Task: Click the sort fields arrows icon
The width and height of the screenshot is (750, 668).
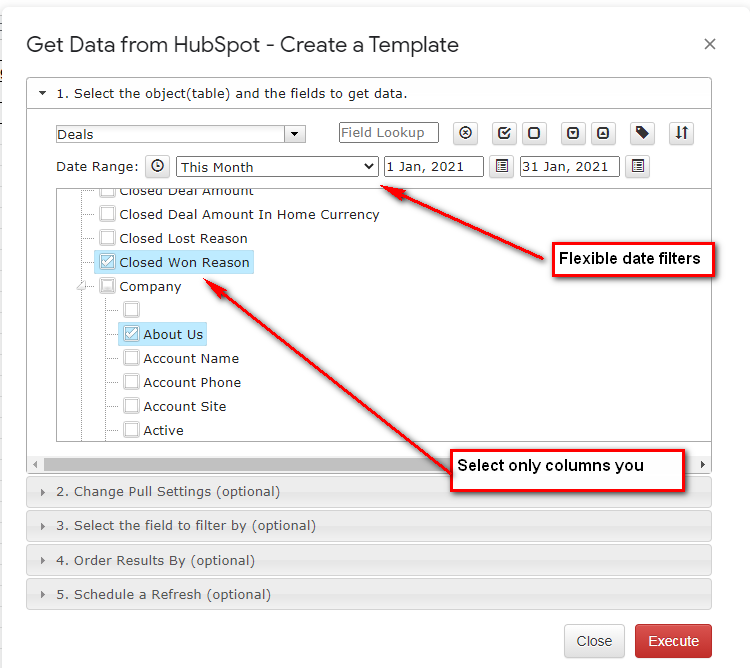Action: pos(681,133)
